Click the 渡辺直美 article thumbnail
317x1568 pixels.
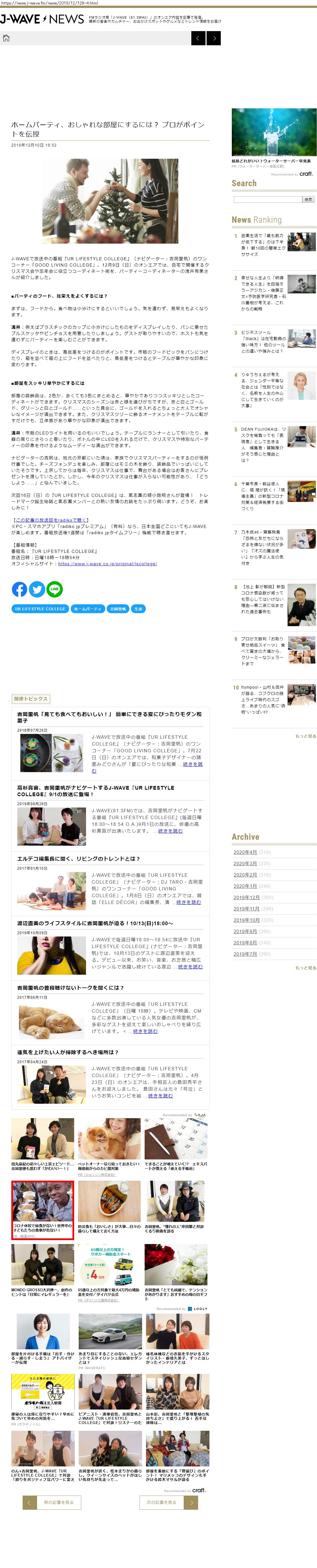tap(52, 956)
